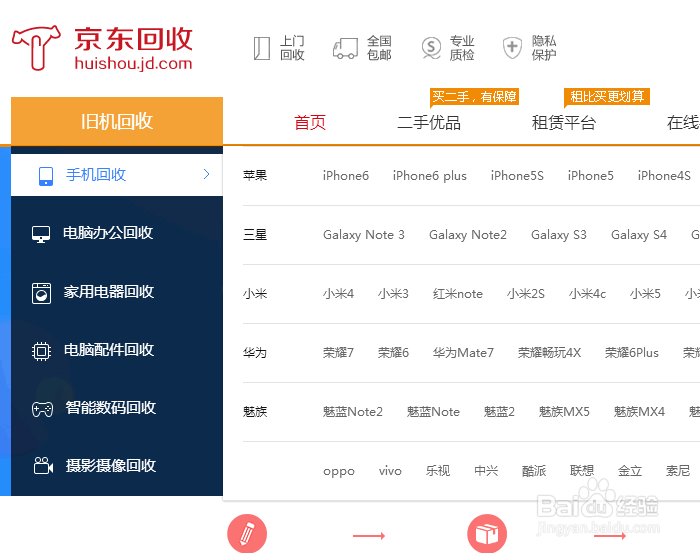
Task: Choose the 魅族MX5 model link
Action: click(564, 412)
